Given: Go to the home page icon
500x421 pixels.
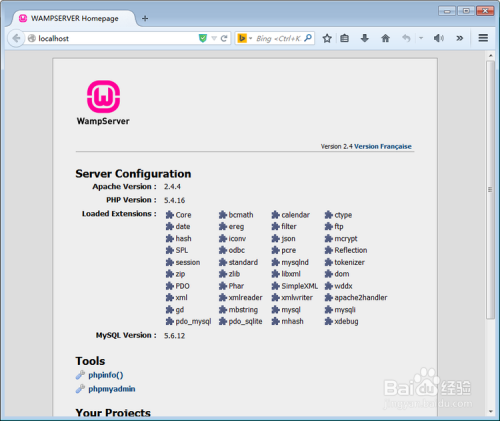Looking at the screenshot, I should tap(385, 38).
